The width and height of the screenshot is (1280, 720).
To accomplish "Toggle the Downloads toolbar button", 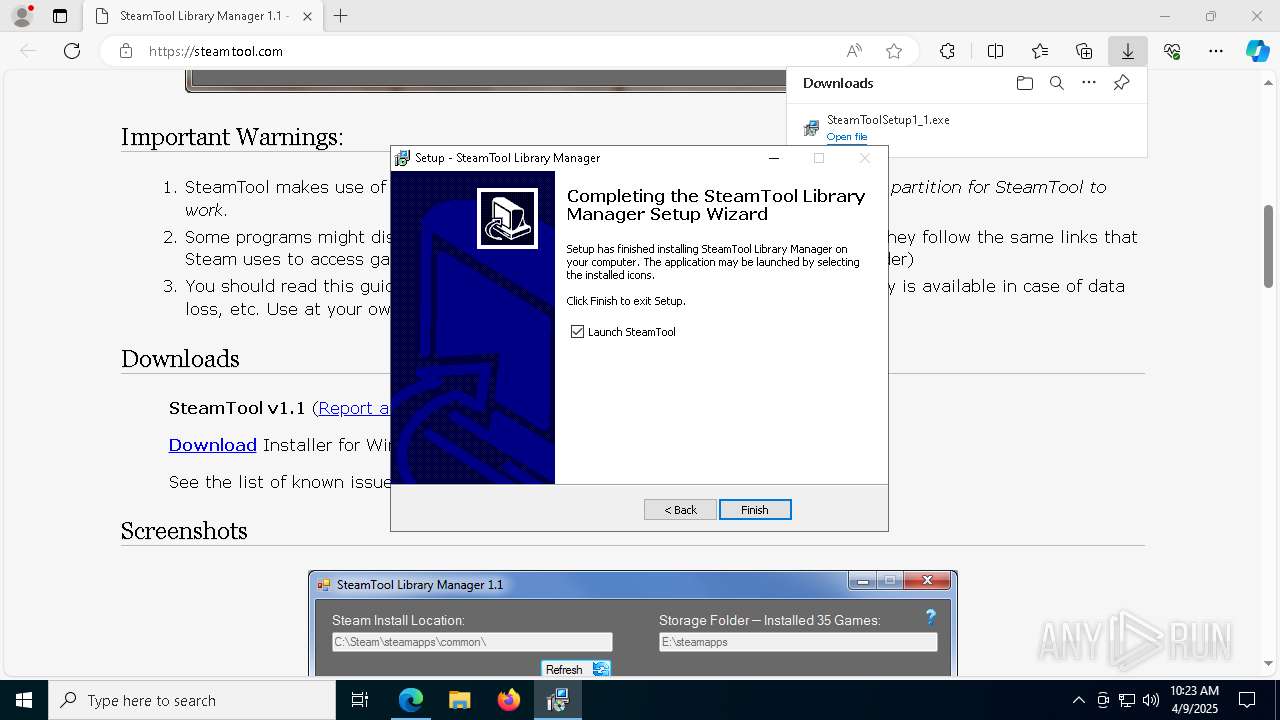I will point(1127,51).
